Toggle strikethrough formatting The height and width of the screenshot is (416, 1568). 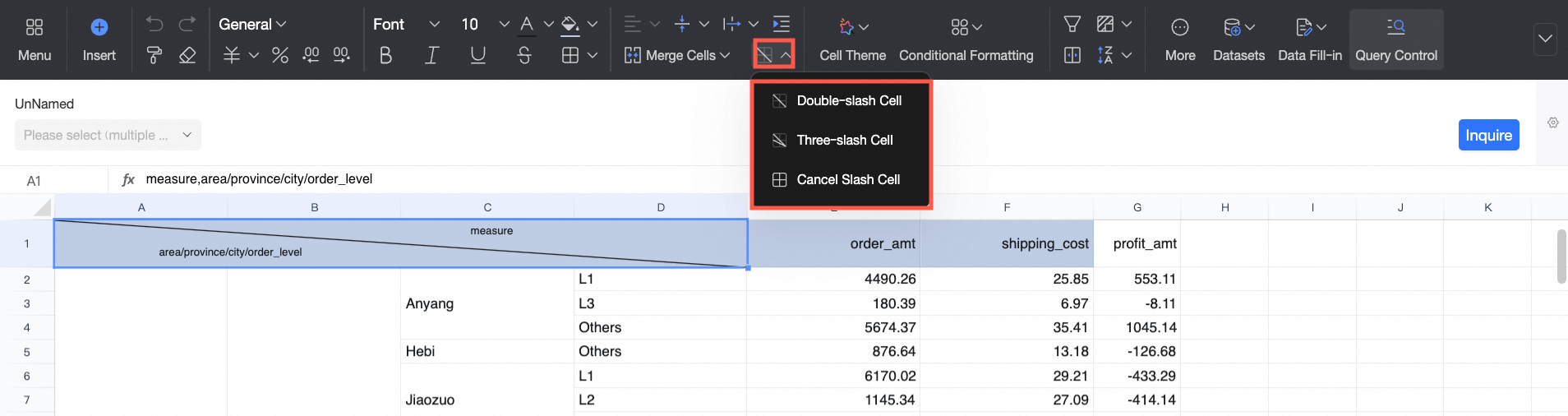click(524, 55)
